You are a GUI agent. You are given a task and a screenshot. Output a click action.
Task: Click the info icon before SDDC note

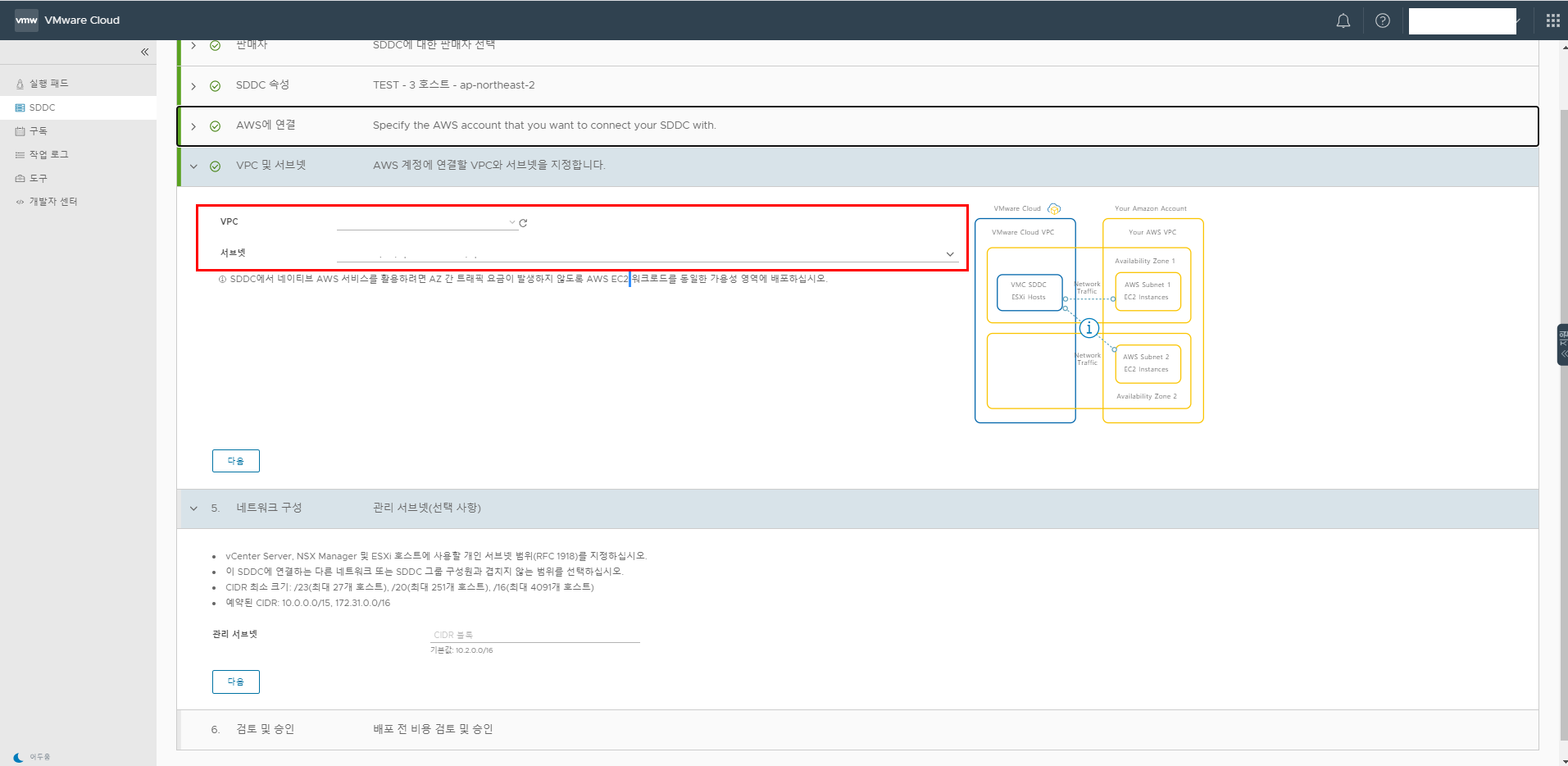222,280
